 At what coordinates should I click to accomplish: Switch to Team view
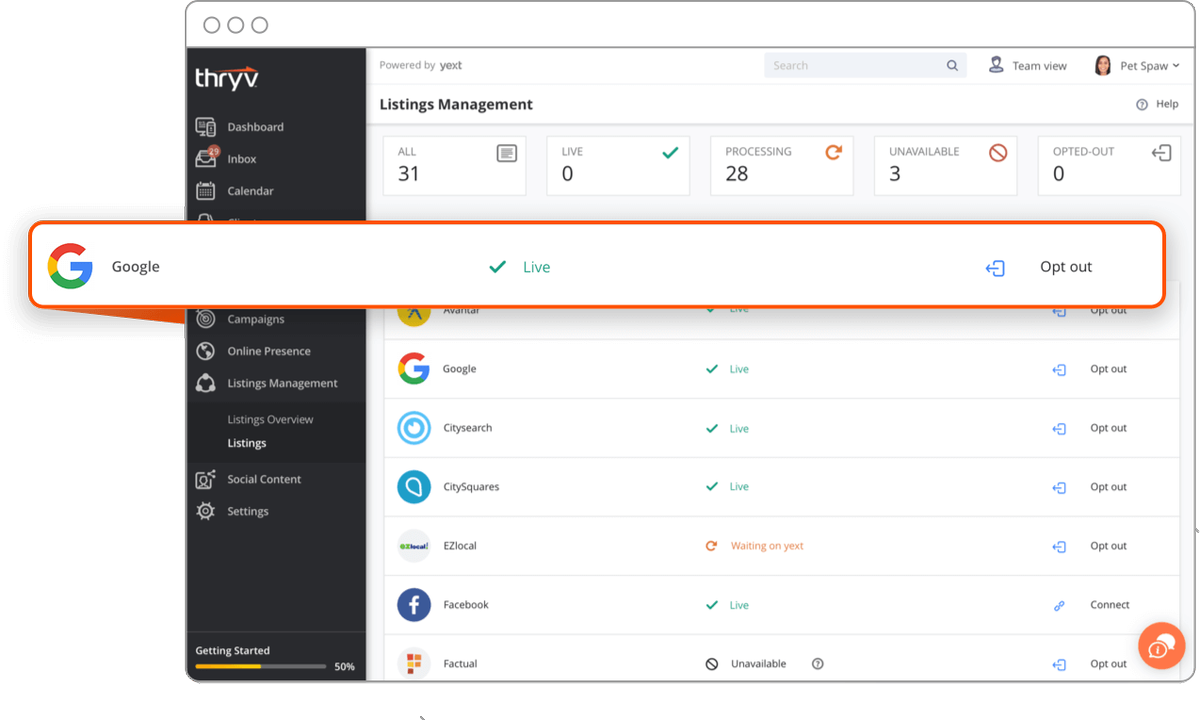click(1027, 66)
